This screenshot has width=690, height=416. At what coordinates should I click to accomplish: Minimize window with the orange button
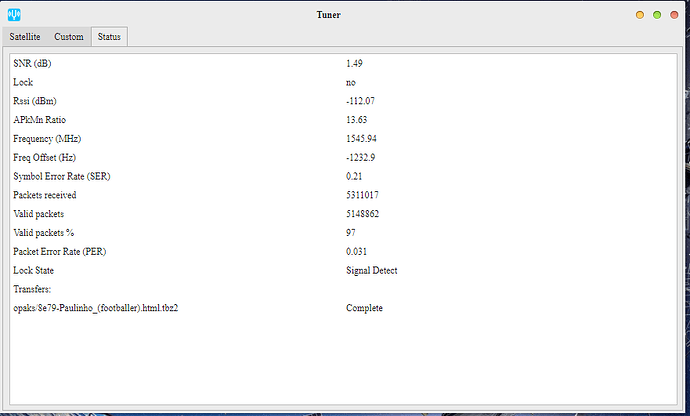pyautogui.click(x=640, y=15)
